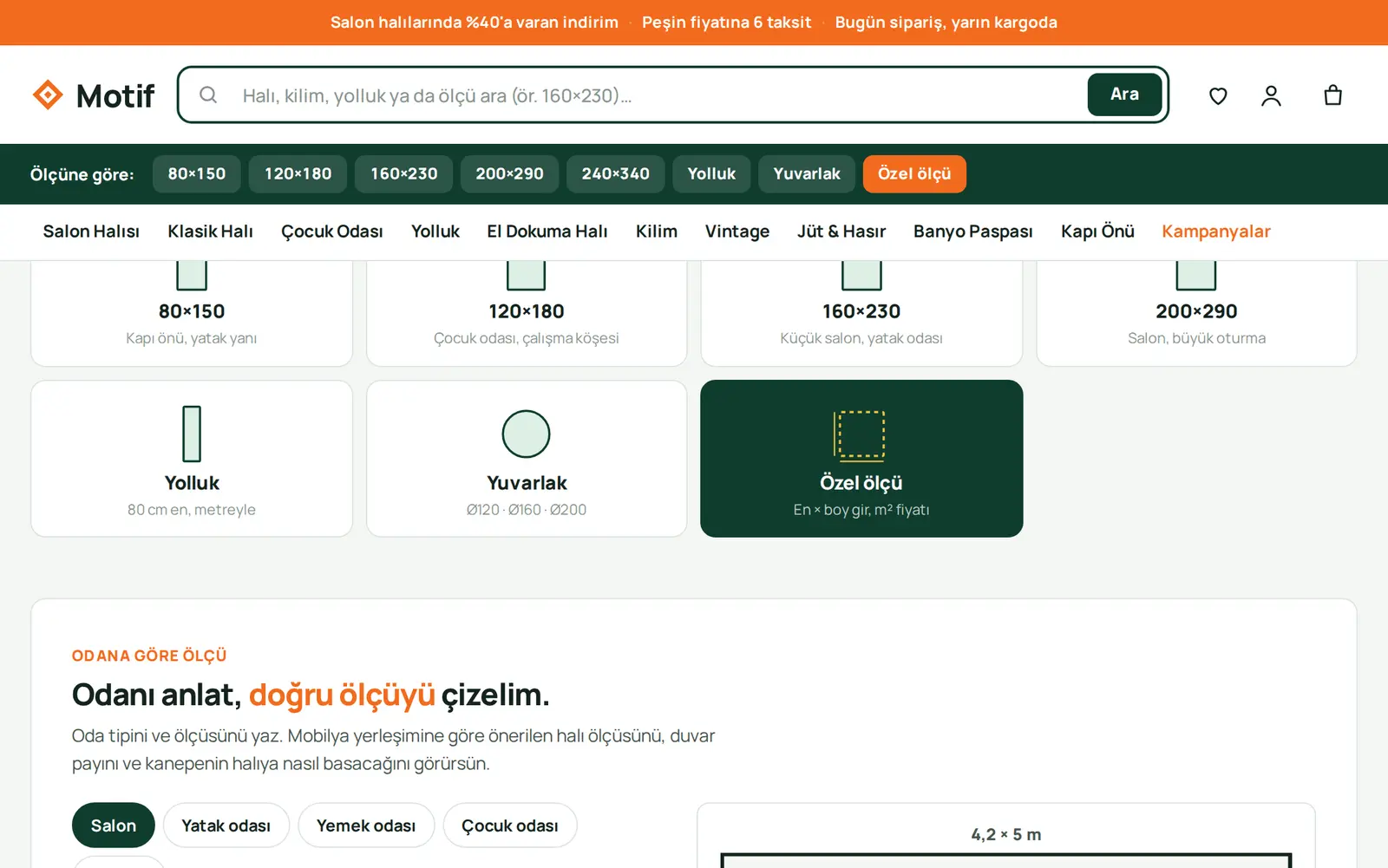Viewport: 1388px width, 868px height.
Task: Click the Ara search button
Action: (1124, 95)
